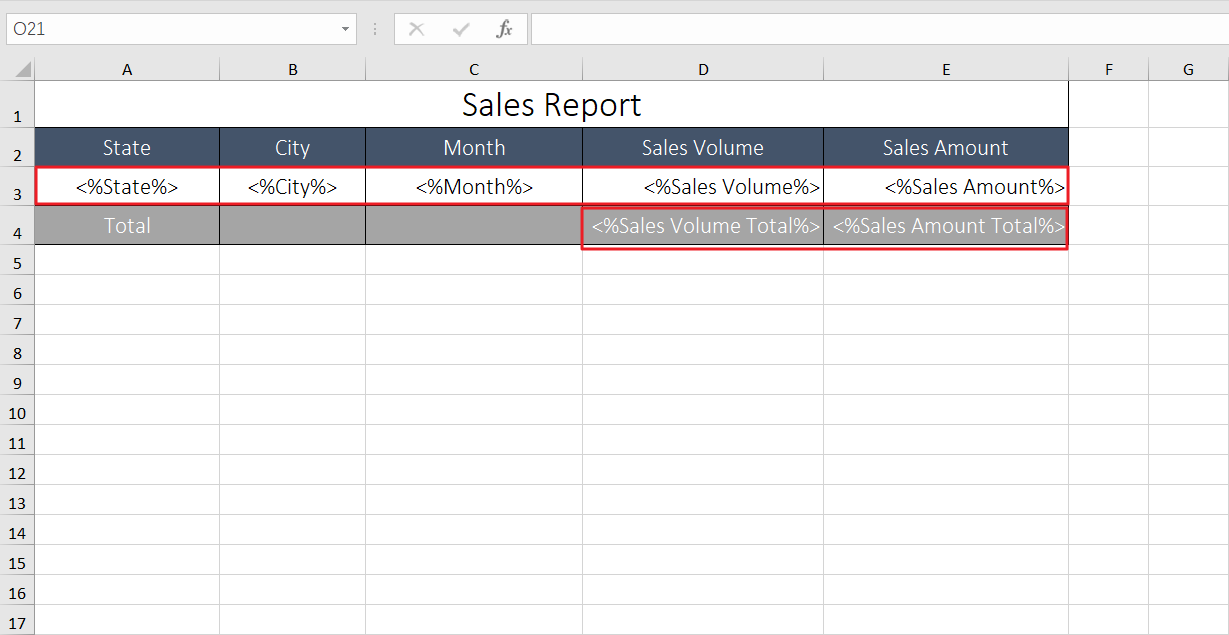
Task: Click the Insert Function fx icon
Action: (x=505, y=29)
